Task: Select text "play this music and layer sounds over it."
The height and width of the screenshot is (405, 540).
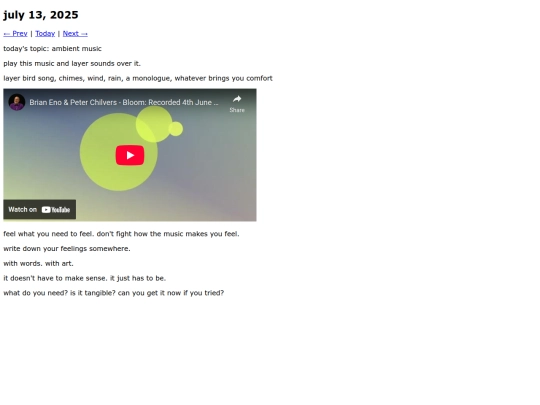Action: (x=72, y=63)
